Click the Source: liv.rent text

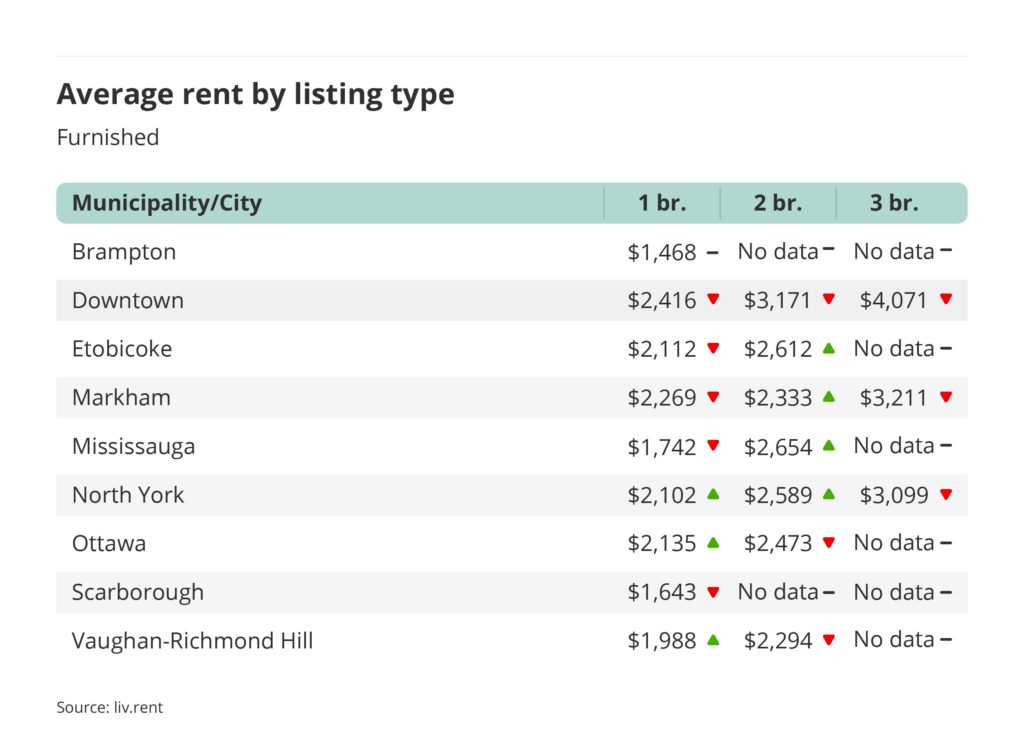click(109, 708)
